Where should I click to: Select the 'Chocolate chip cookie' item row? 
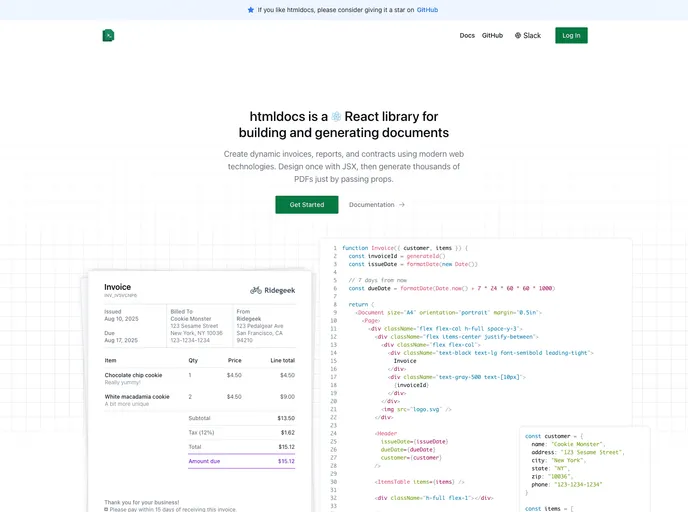200,378
